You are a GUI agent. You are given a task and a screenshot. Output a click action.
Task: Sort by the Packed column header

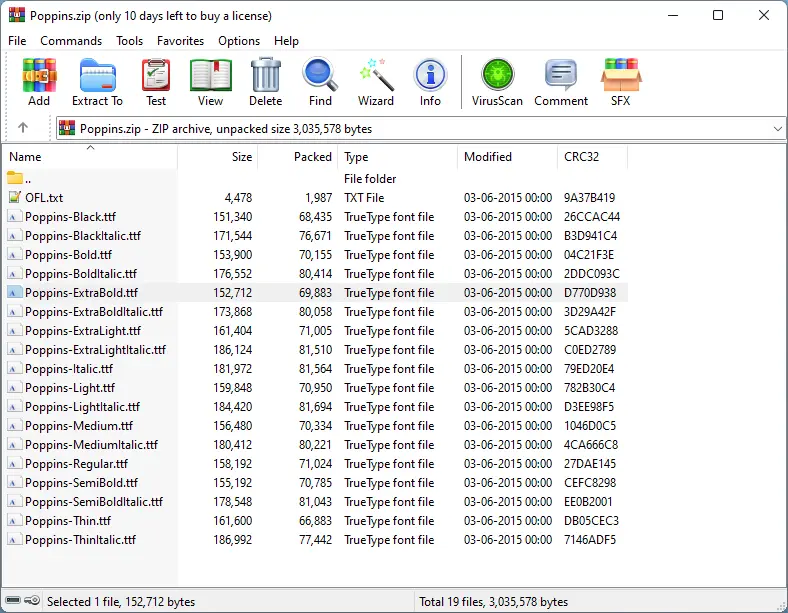point(298,157)
